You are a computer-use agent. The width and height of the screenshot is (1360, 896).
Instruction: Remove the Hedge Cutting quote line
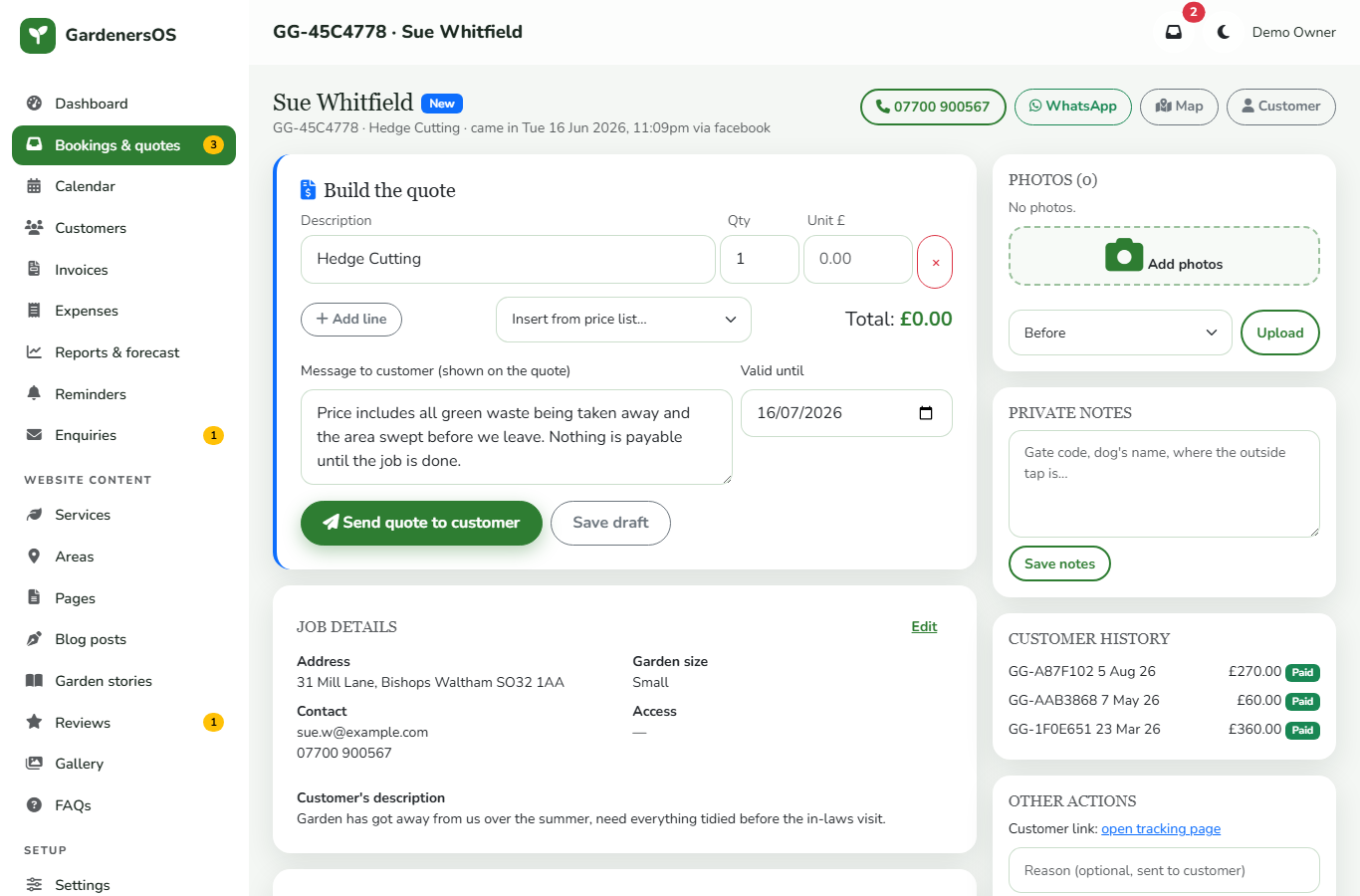(x=935, y=262)
